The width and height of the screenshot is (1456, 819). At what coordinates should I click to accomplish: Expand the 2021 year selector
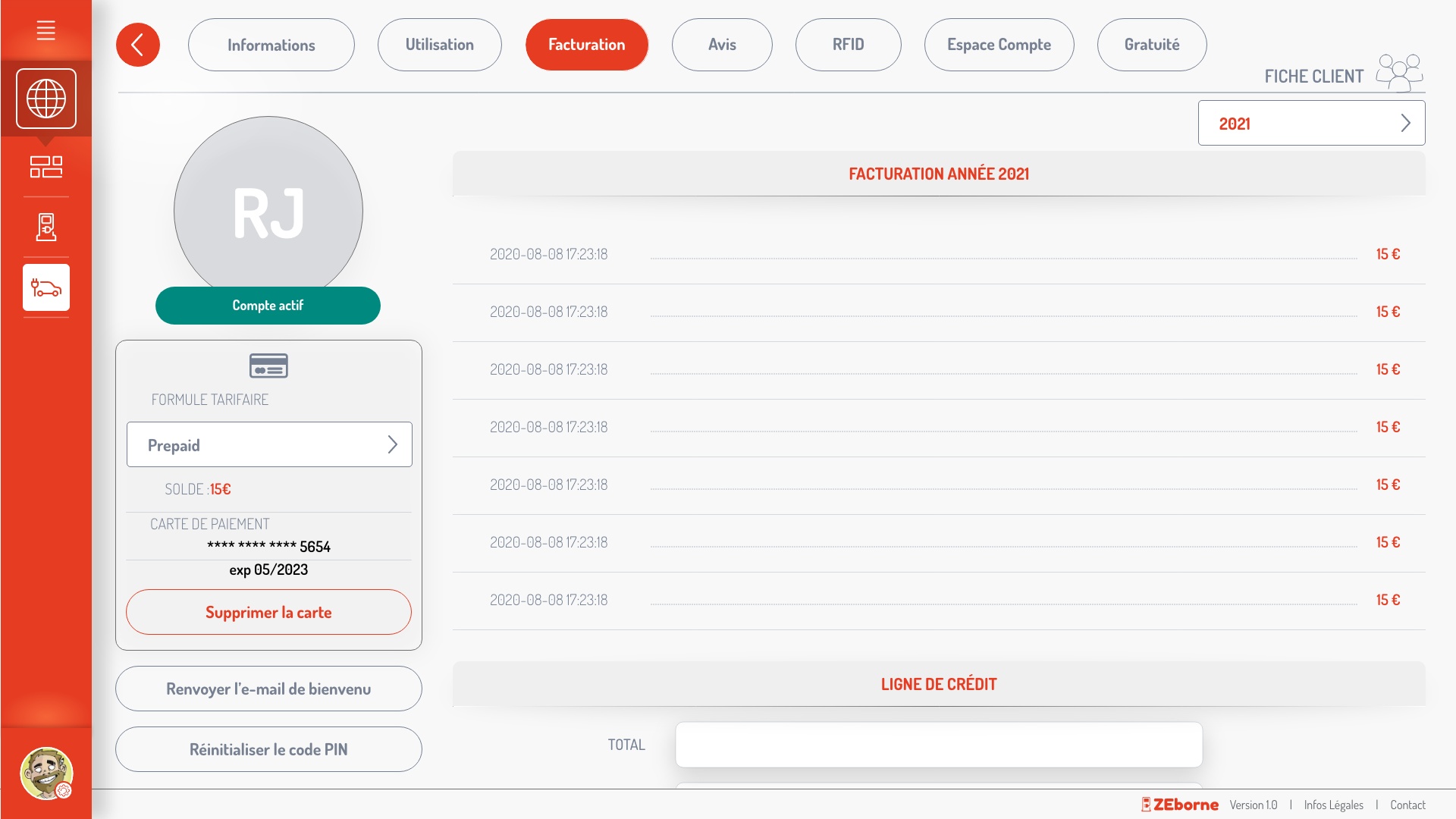[x=1310, y=123]
